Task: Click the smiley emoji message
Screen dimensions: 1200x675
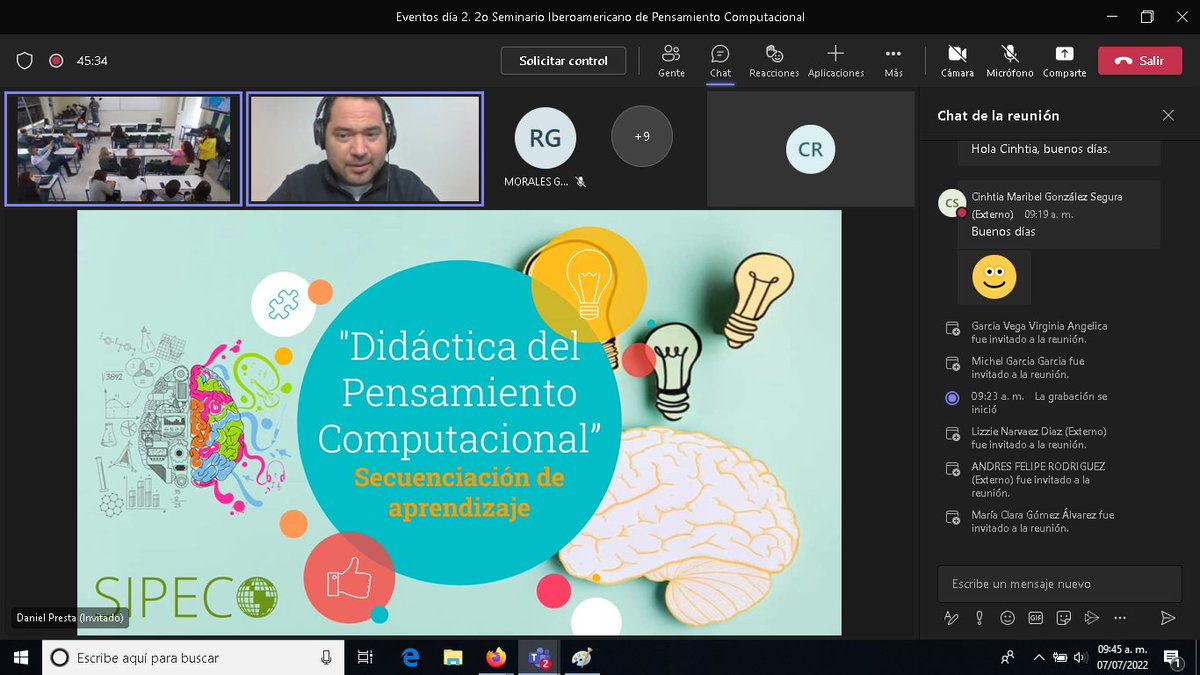Action: point(994,277)
